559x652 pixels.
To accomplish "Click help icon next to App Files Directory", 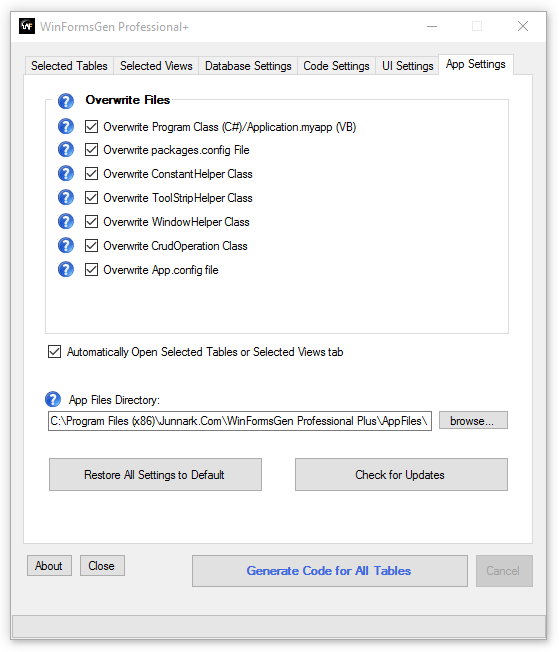I will pyautogui.click(x=53, y=399).
